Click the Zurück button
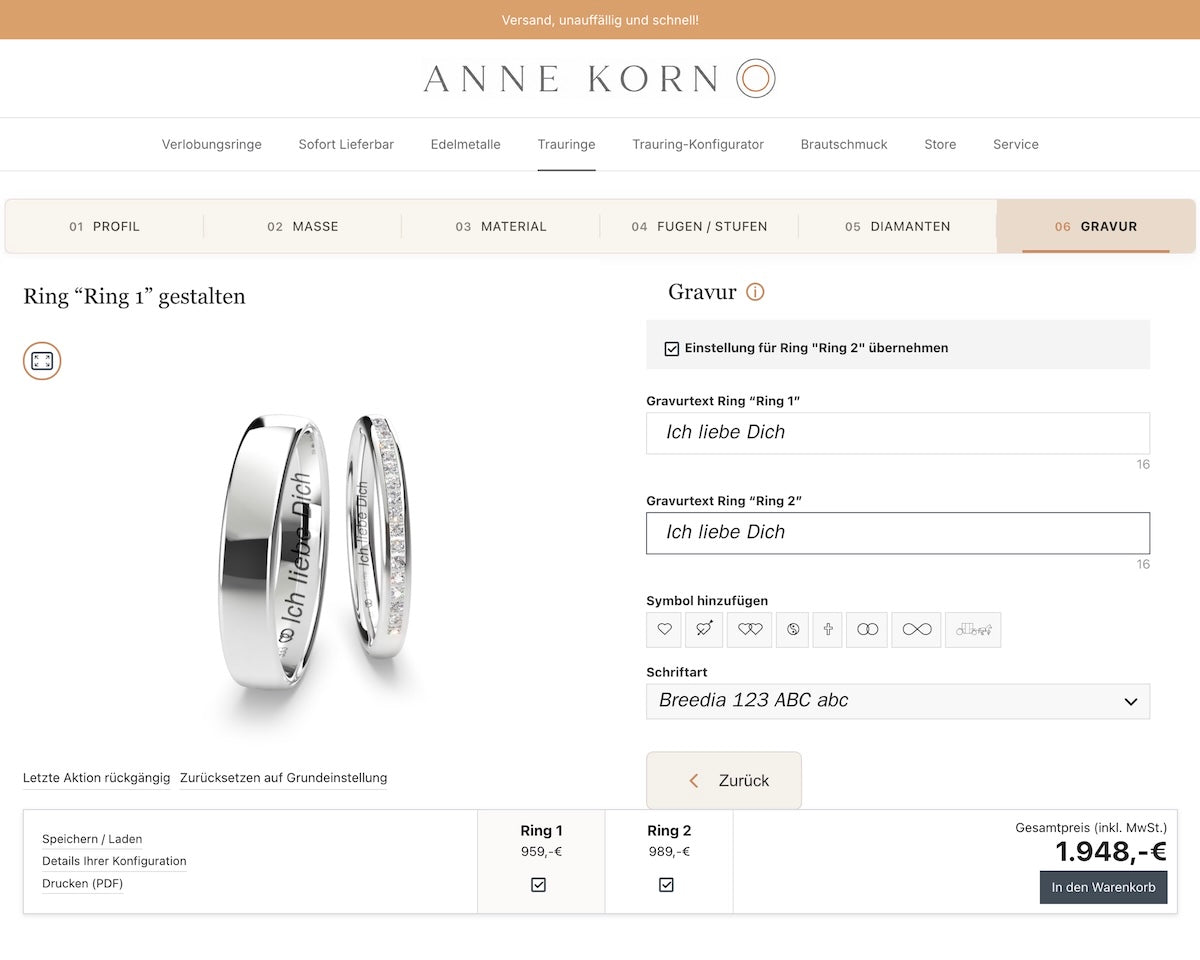This screenshot has height=960, width=1200. (724, 781)
